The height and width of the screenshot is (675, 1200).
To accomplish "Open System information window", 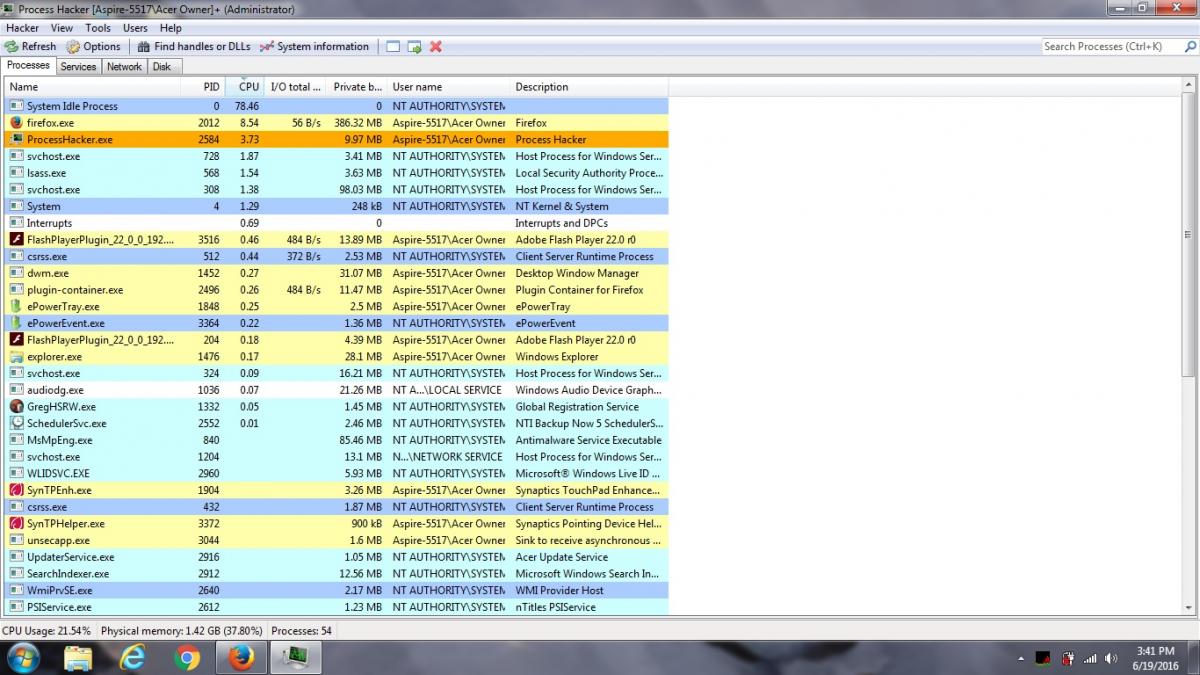I will tap(314, 46).
